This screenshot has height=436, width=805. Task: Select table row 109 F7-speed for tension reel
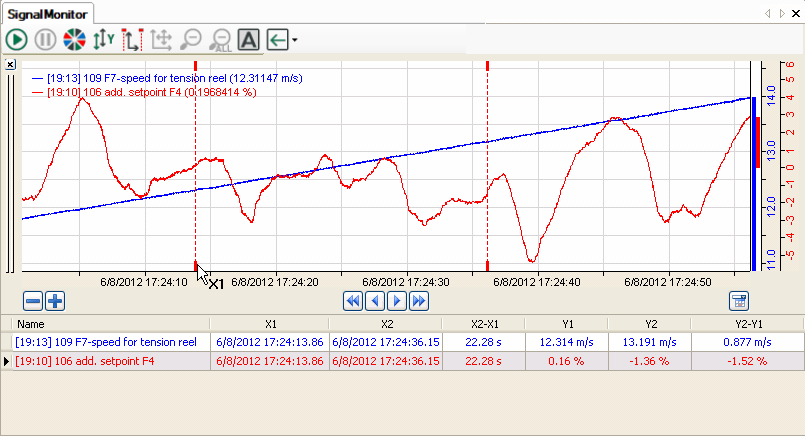402,342
